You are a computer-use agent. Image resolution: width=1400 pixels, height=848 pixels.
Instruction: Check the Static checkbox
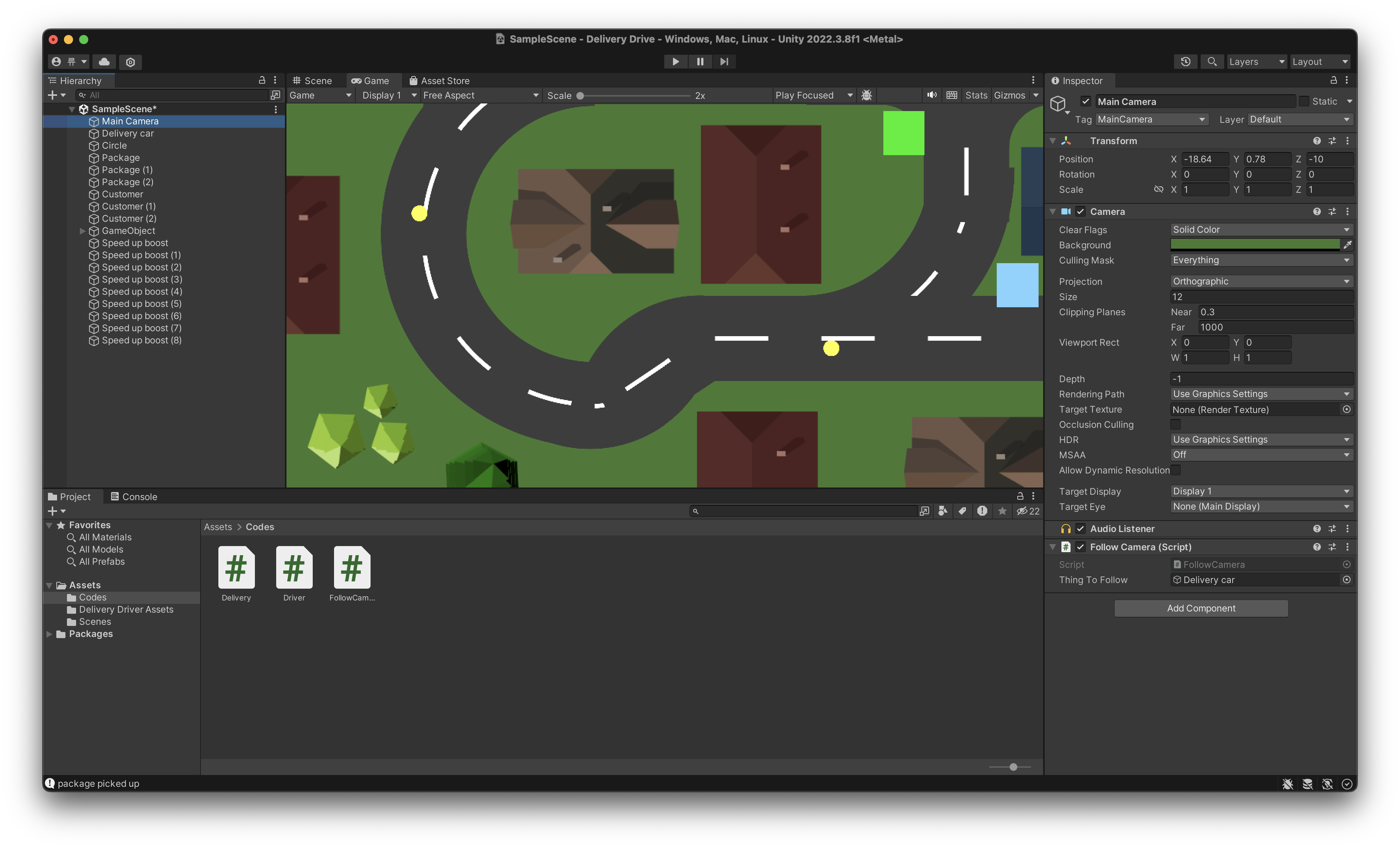pyautogui.click(x=1304, y=102)
